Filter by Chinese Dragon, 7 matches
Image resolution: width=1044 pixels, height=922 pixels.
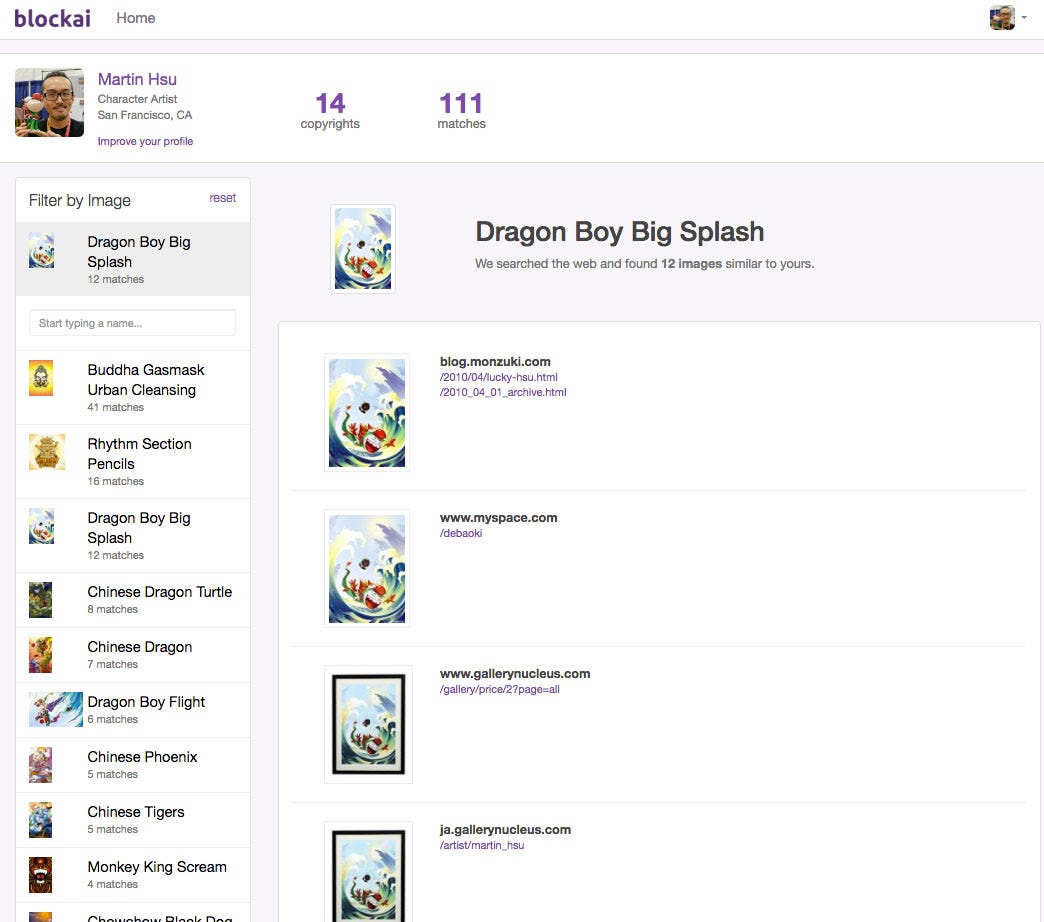coord(133,655)
